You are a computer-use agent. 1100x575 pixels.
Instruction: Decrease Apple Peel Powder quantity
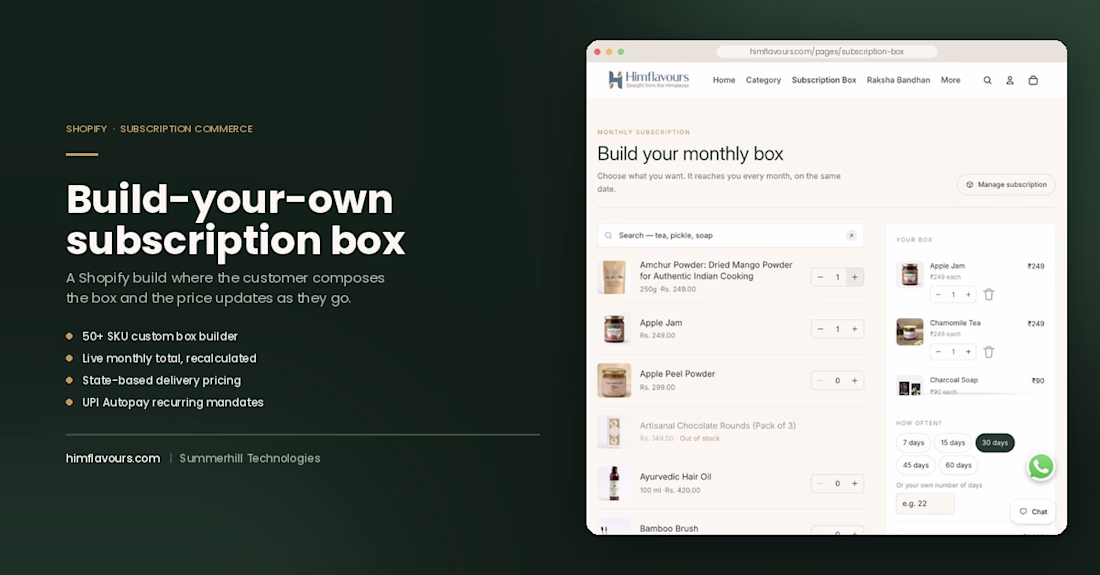coord(820,381)
